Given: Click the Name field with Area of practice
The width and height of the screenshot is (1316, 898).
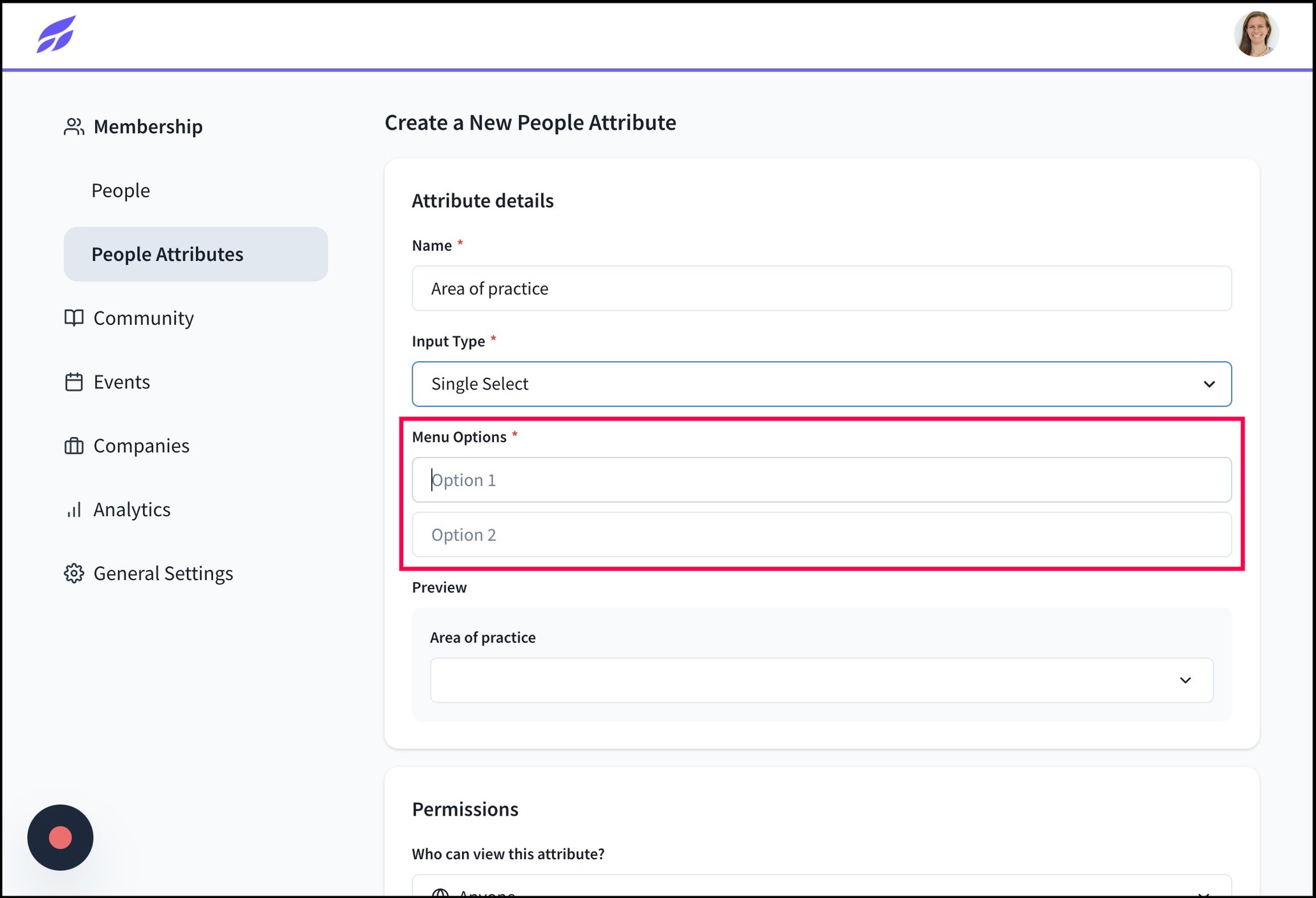Looking at the screenshot, I should (821, 288).
